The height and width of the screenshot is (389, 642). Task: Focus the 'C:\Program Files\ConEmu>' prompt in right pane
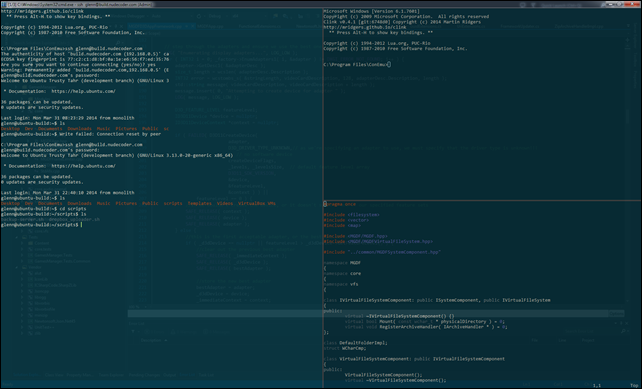(357, 65)
